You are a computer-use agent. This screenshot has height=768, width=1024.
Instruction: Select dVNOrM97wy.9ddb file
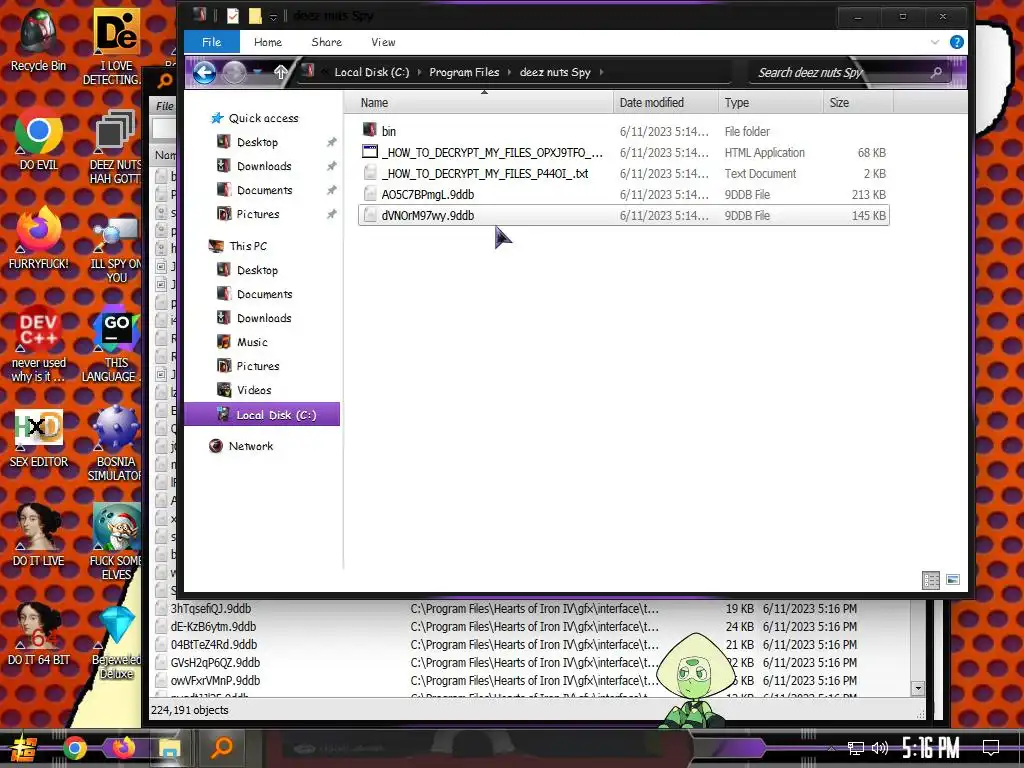point(624,215)
